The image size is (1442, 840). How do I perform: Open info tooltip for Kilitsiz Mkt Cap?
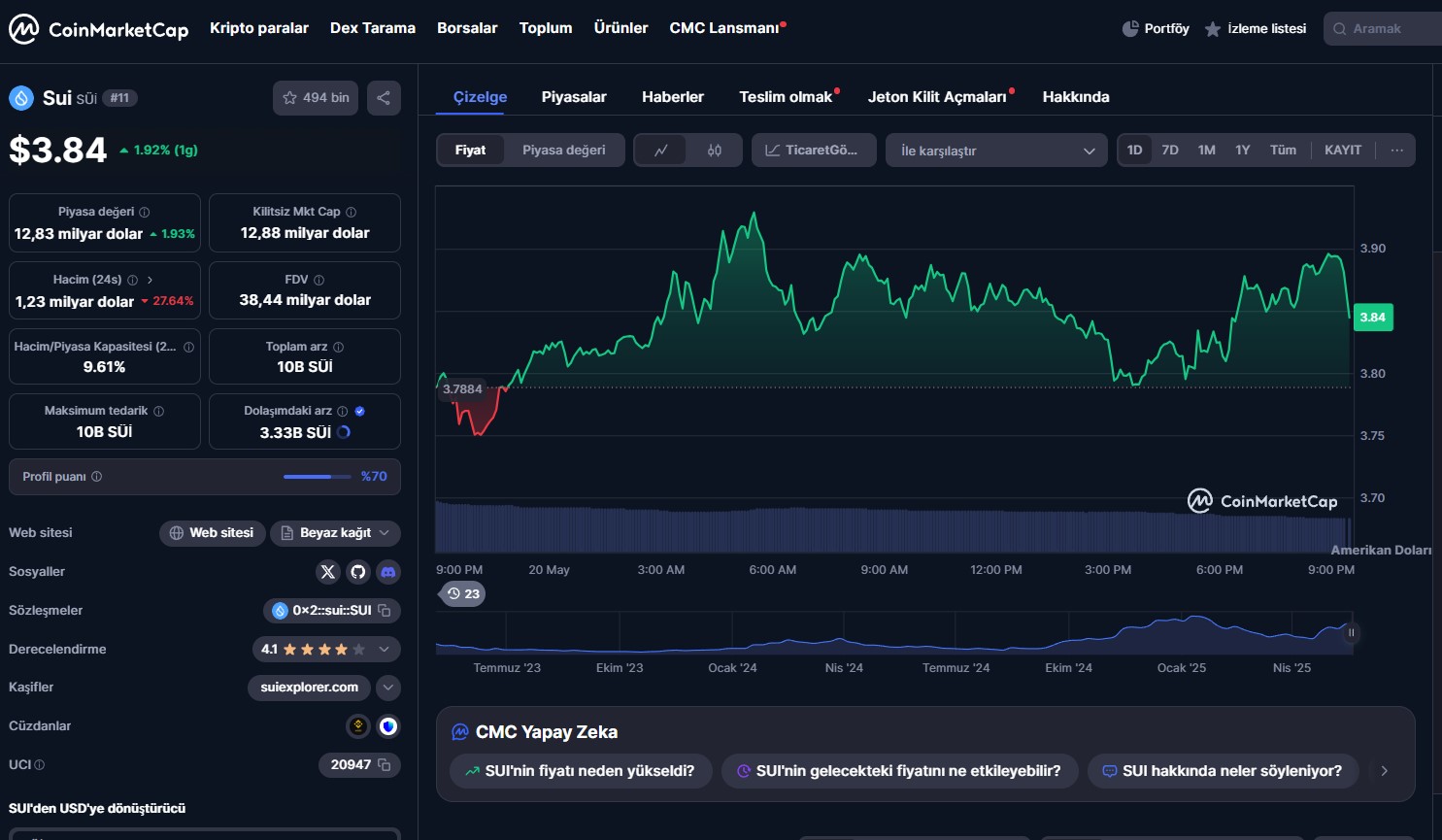[352, 212]
